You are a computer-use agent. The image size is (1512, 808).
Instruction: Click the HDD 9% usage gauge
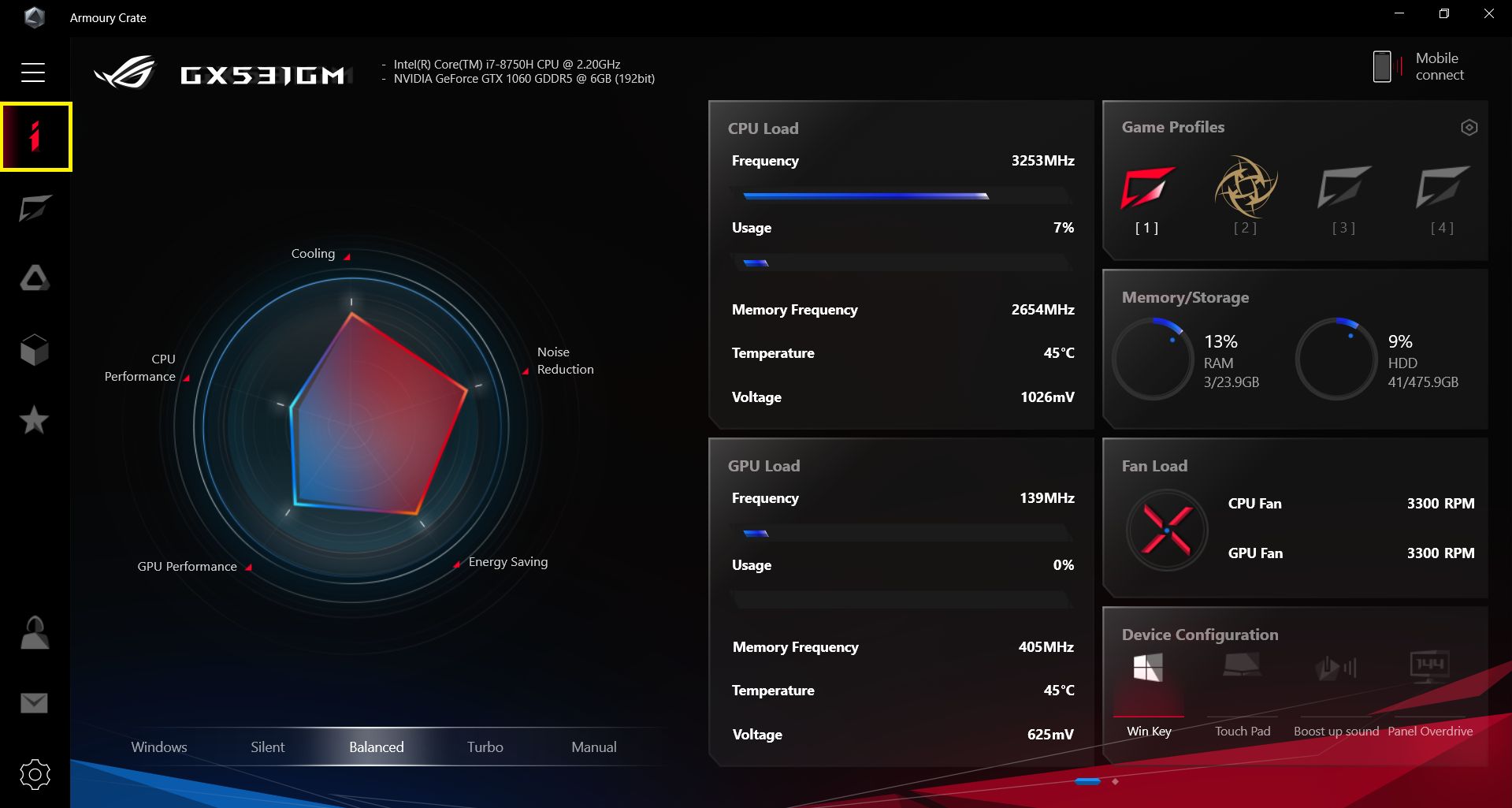coord(1336,359)
